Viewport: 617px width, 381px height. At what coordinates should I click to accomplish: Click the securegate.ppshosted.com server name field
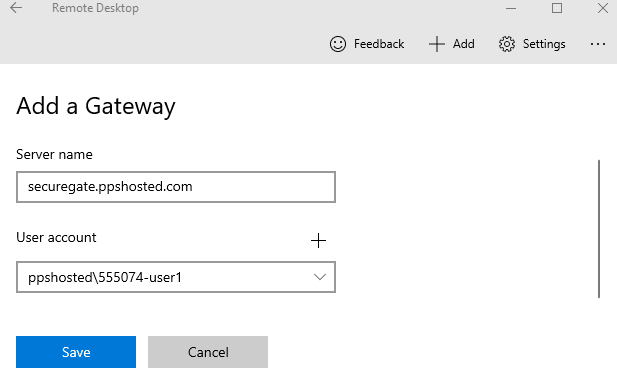(x=176, y=187)
